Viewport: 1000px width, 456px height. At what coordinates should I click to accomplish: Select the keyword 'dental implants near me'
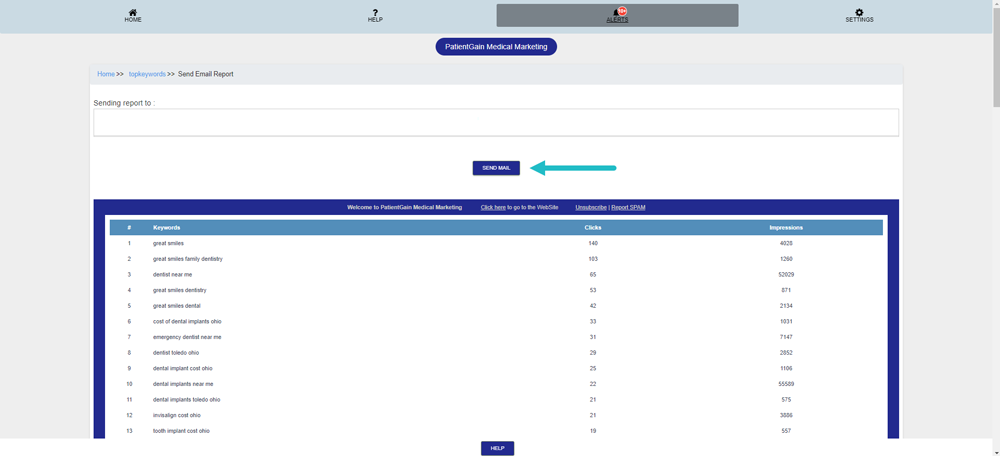(183, 384)
